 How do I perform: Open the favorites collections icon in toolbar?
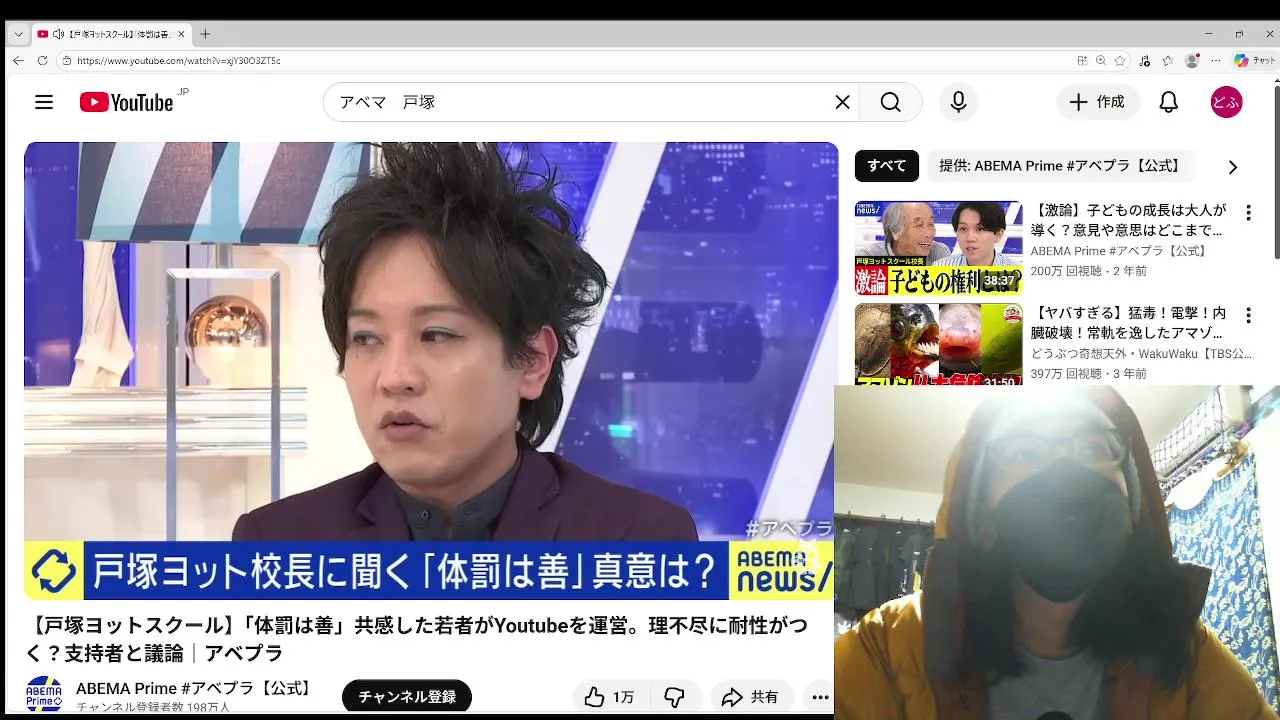point(1167,60)
